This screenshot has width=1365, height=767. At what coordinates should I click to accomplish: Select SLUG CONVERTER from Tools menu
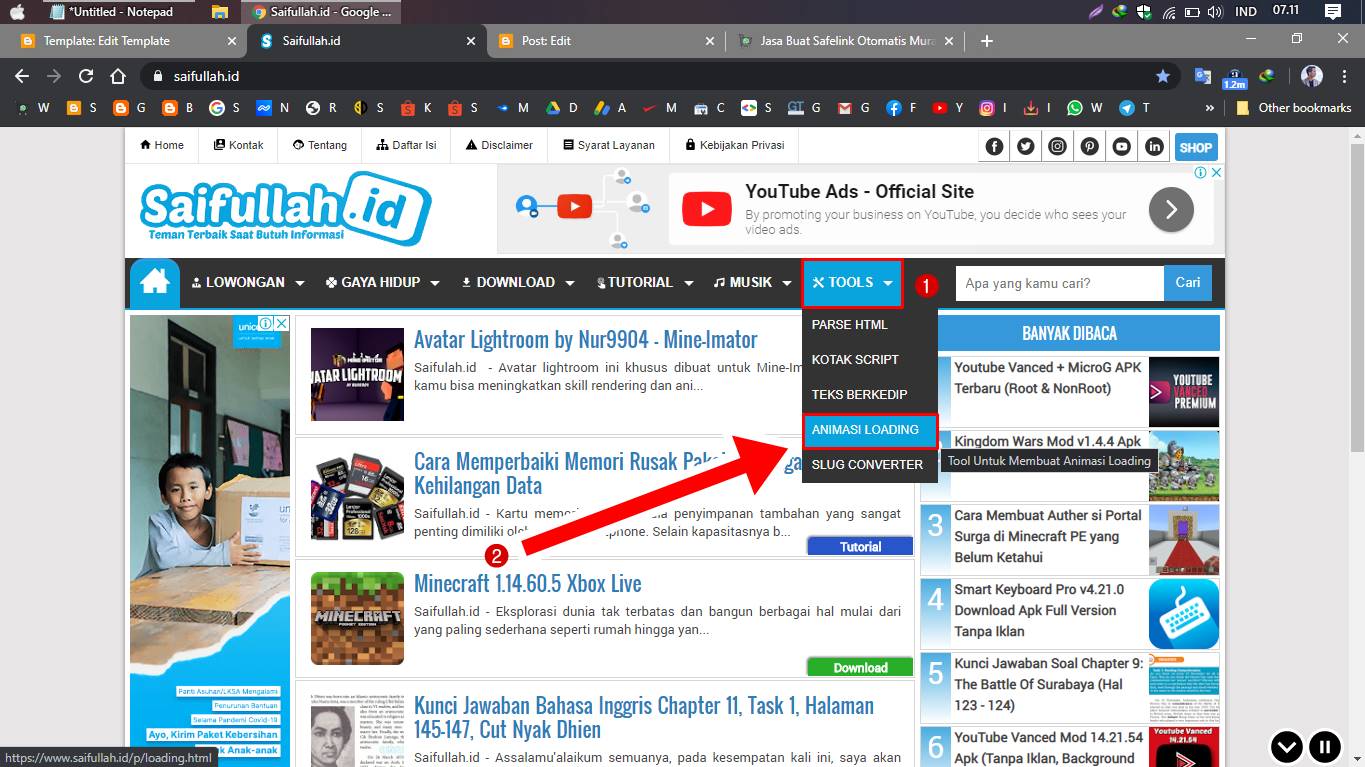click(870, 465)
